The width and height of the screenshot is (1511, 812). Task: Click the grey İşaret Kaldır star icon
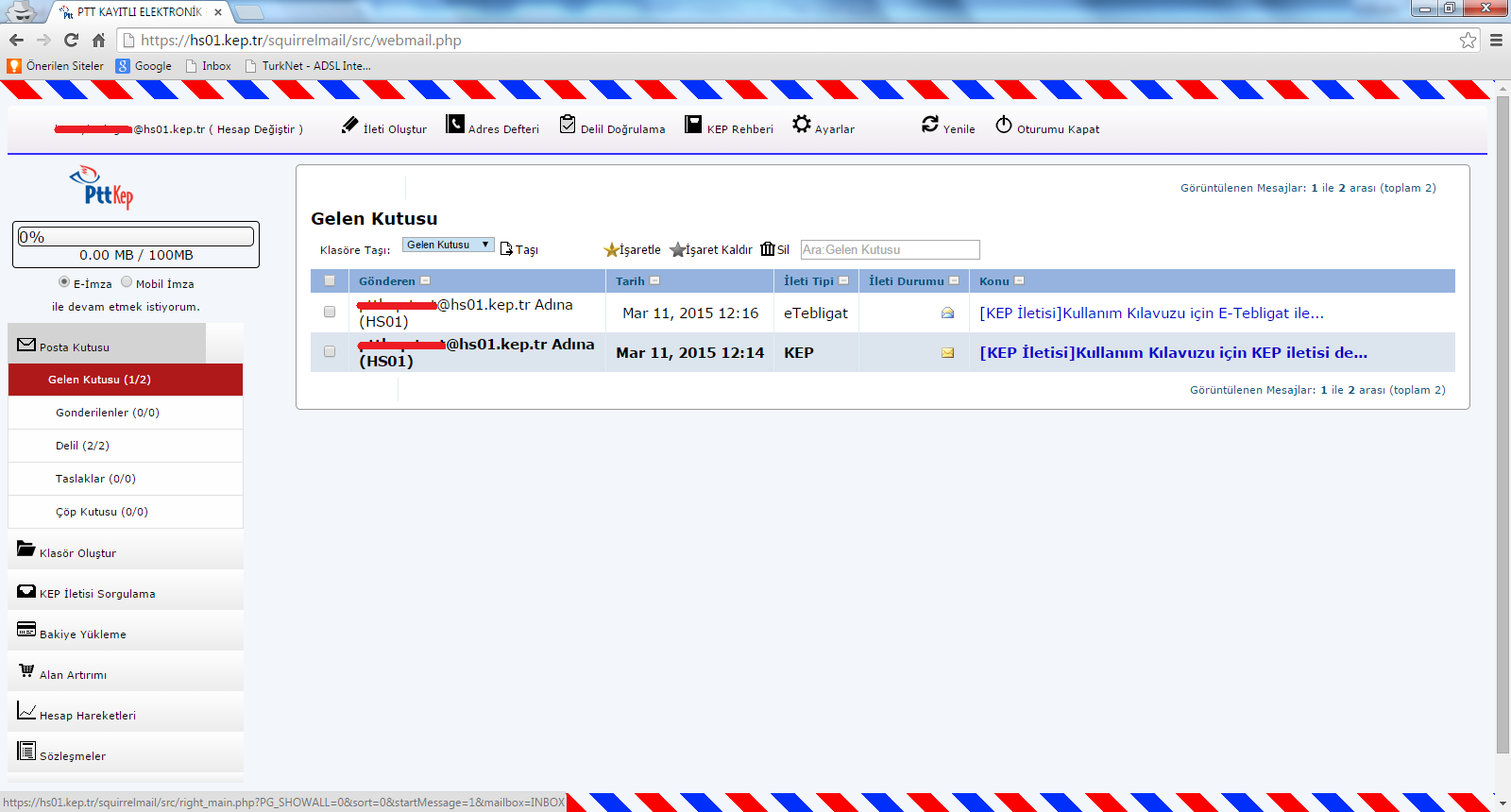[677, 250]
